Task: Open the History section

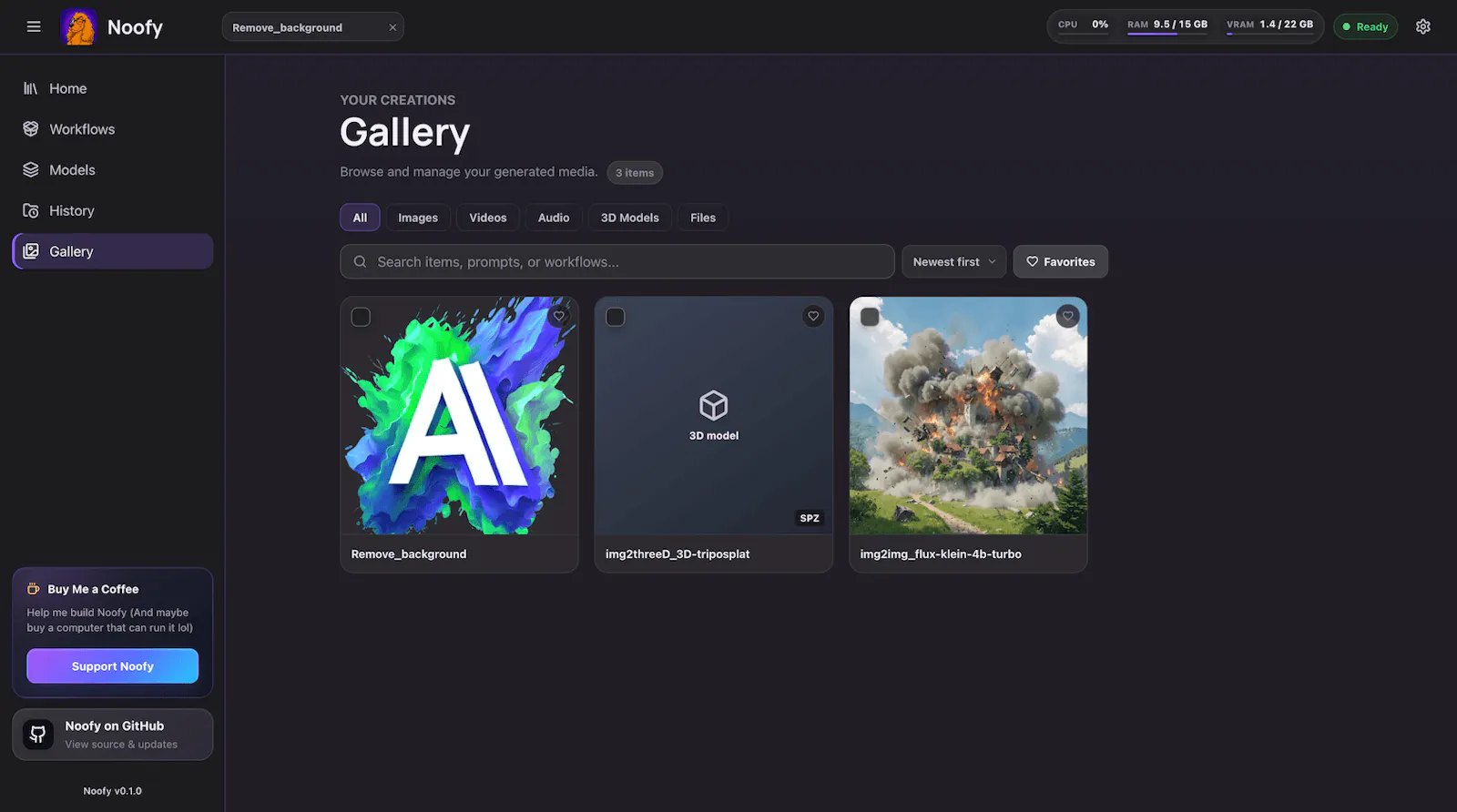Action: (113, 211)
